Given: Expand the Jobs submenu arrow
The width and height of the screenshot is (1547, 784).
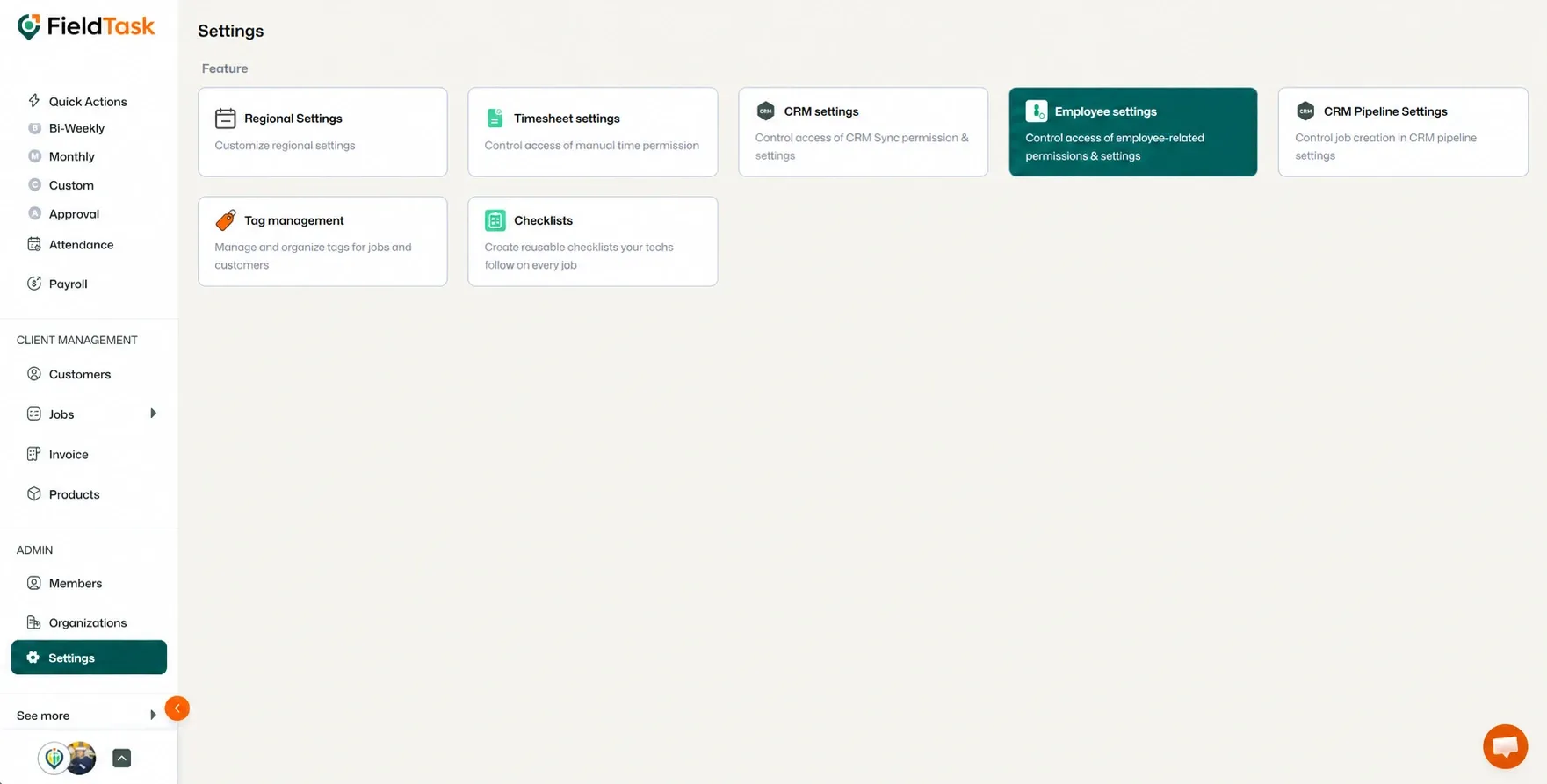Looking at the screenshot, I should pyautogui.click(x=153, y=414).
